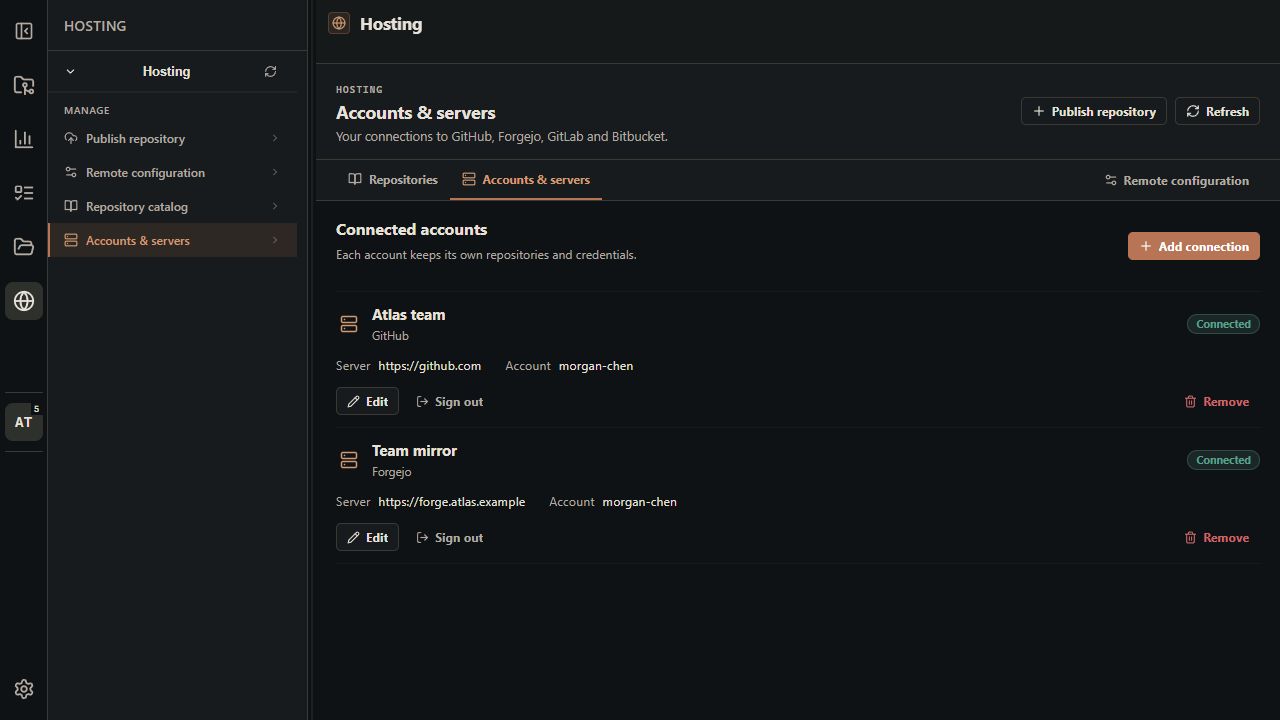The width and height of the screenshot is (1280, 720).
Task: Open Repository catalog in Manage list
Action: (172, 207)
